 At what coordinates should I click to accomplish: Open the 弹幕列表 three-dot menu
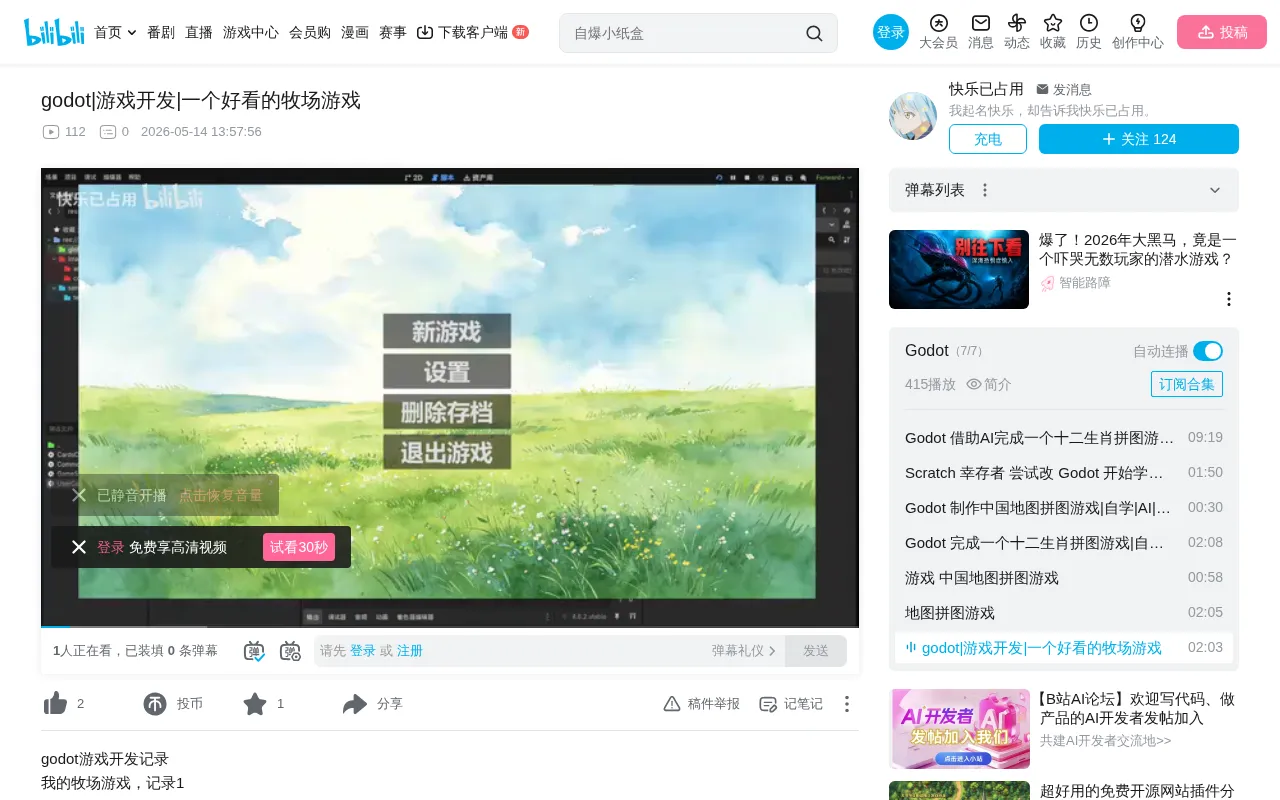[x=985, y=190]
